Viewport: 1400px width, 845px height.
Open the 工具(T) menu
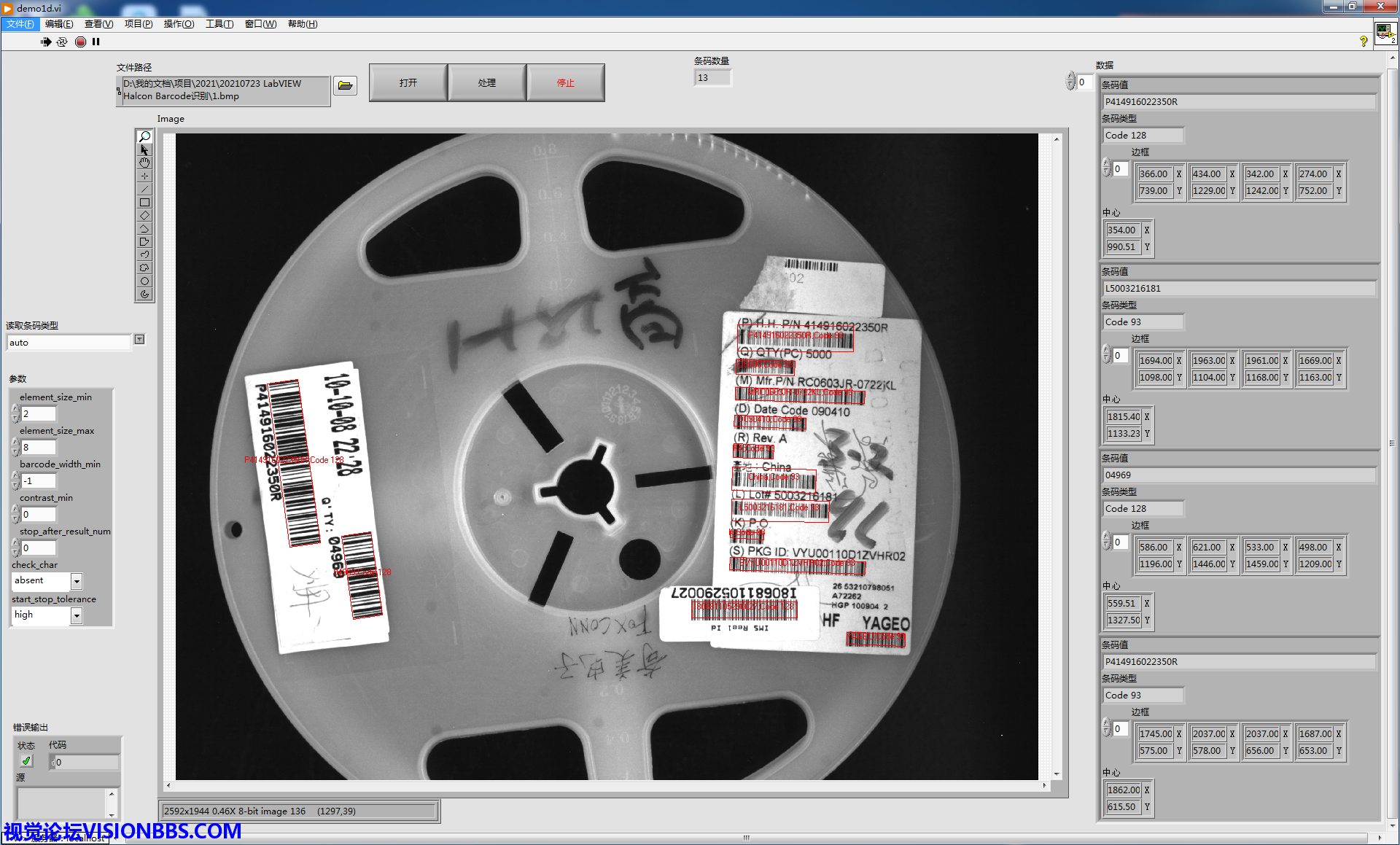(x=219, y=24)
